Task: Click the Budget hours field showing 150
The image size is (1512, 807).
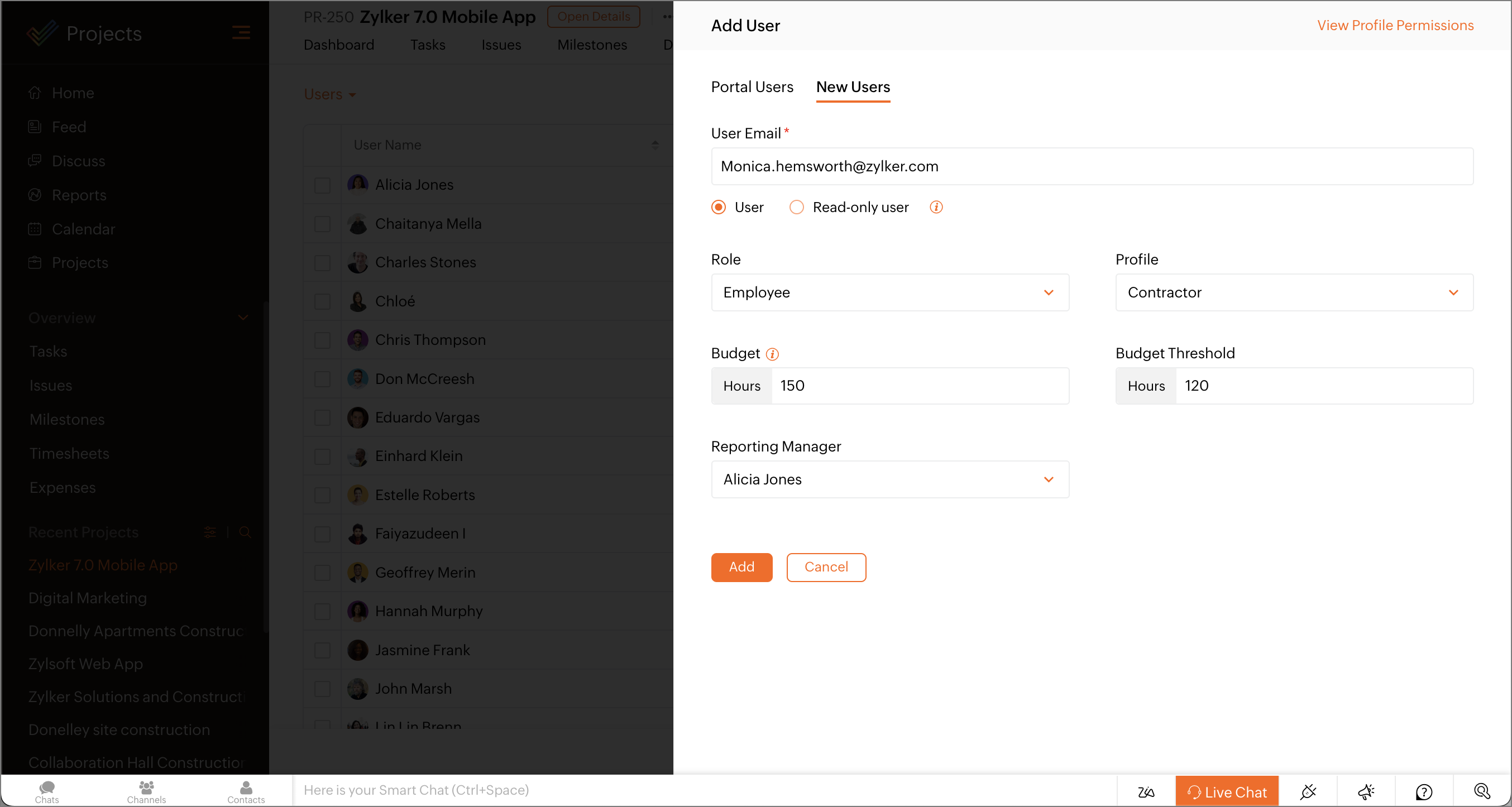Action: tap(920, 385)
